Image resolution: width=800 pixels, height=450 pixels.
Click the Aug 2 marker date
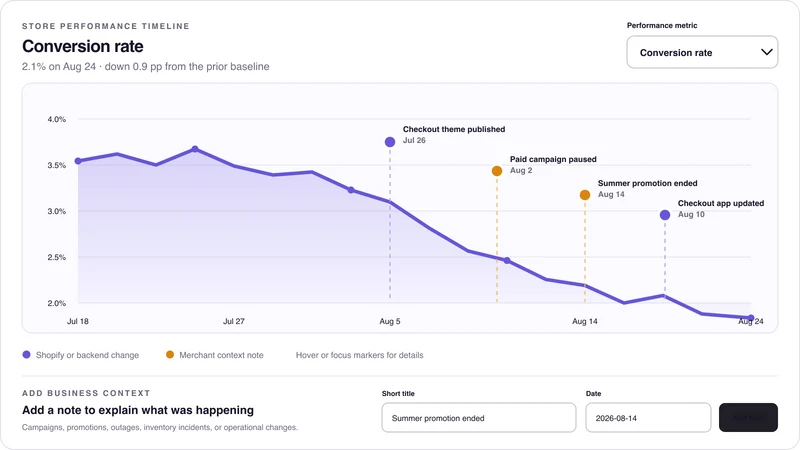[x=521, y=170]
